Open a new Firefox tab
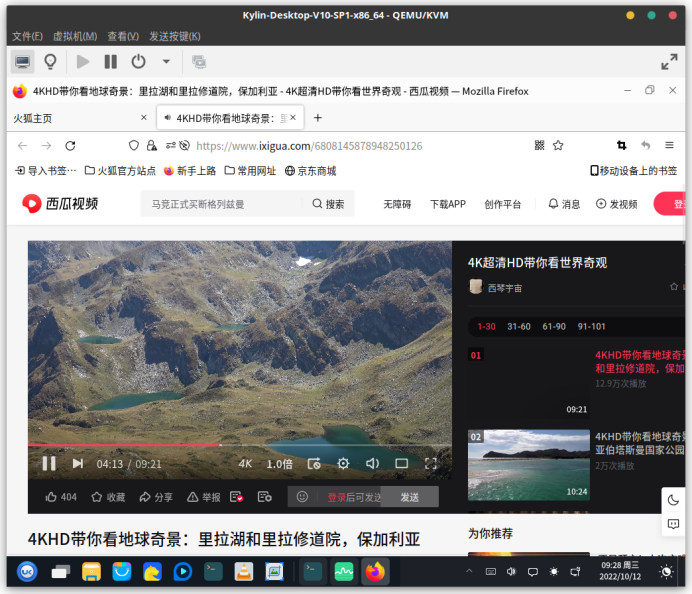 pyautogui.click(x=318, y=118)
